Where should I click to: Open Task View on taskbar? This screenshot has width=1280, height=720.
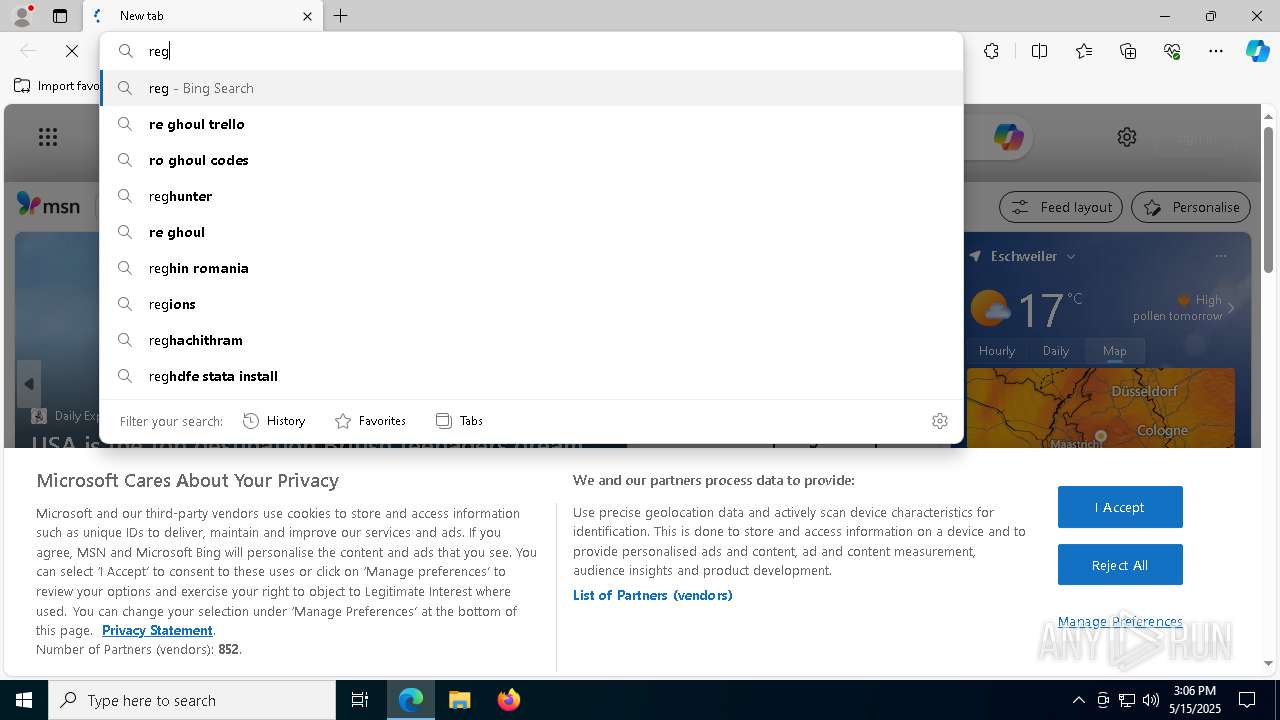point(360,700)
